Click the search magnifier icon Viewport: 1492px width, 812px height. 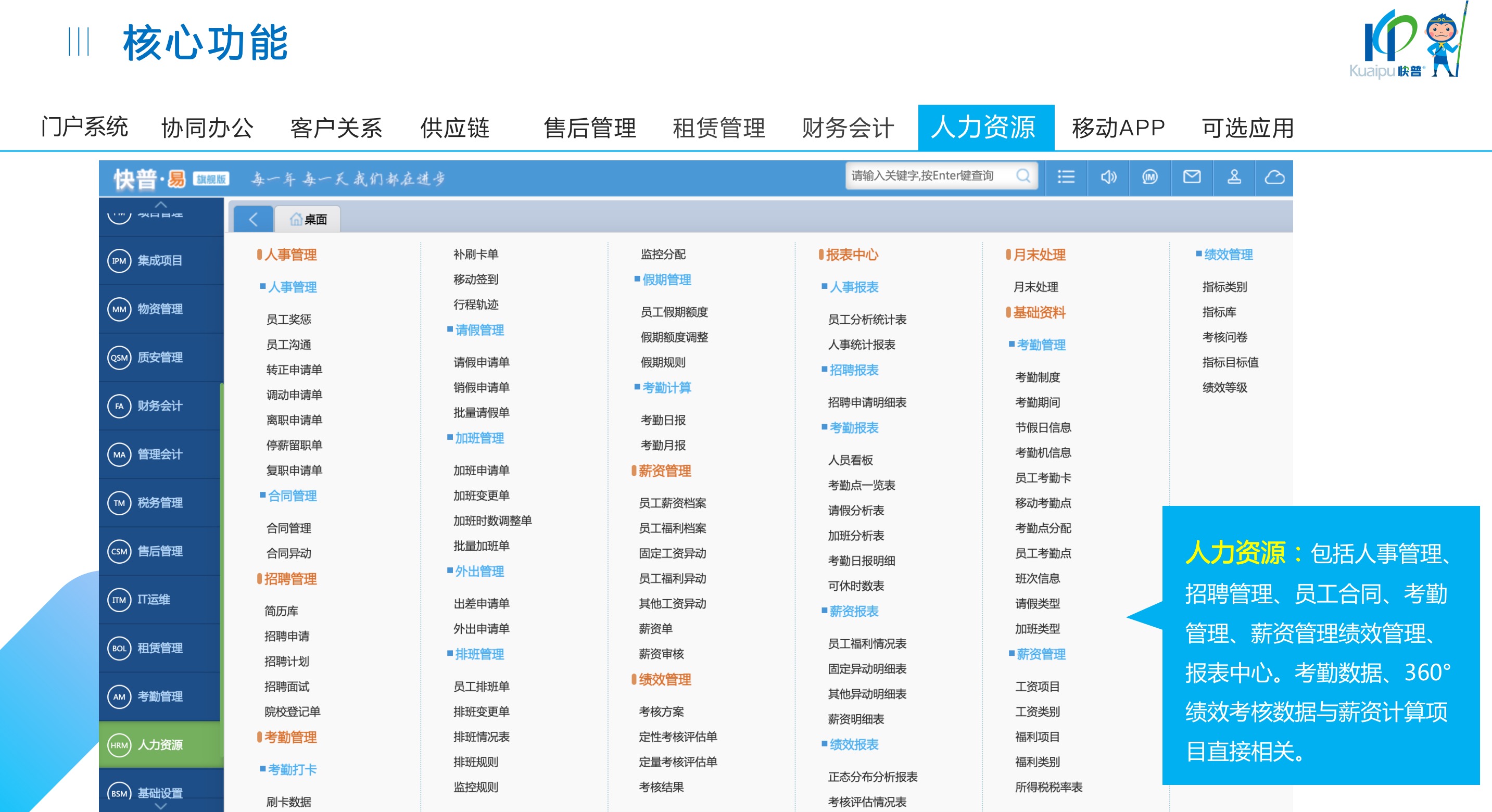click(1023, 175)
